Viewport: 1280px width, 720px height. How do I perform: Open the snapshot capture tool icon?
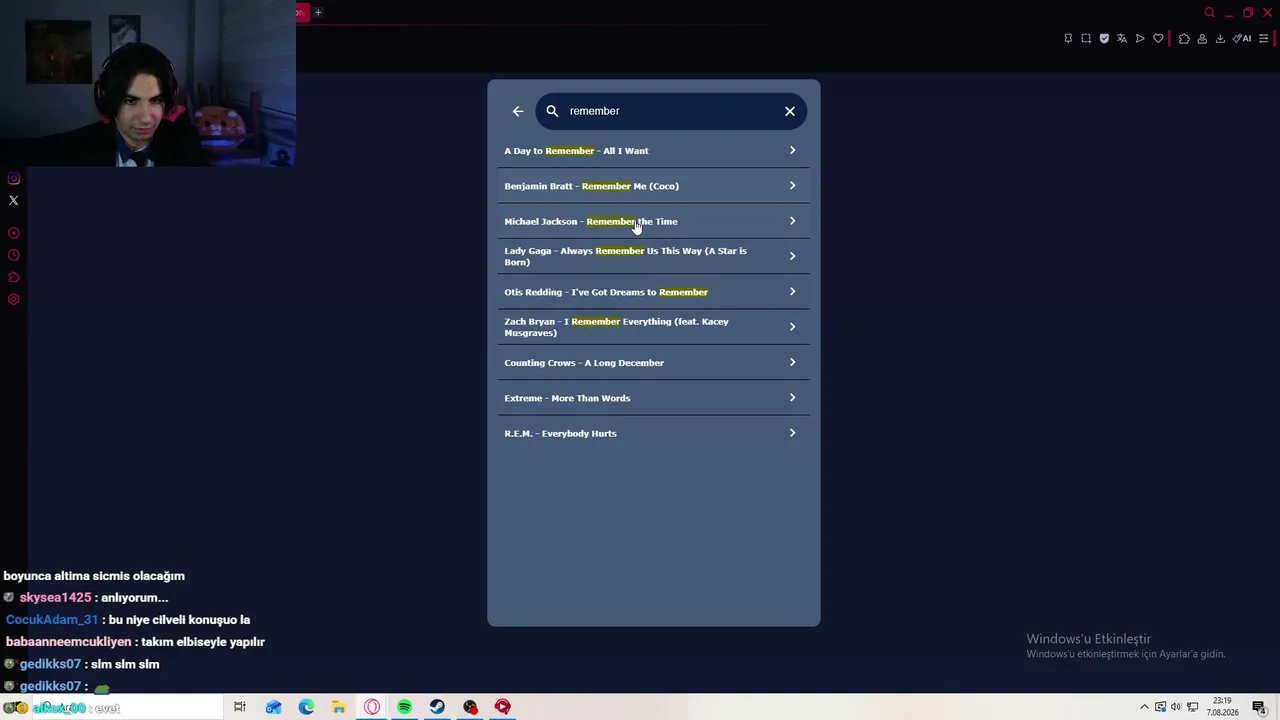[x=1086, y=39]
